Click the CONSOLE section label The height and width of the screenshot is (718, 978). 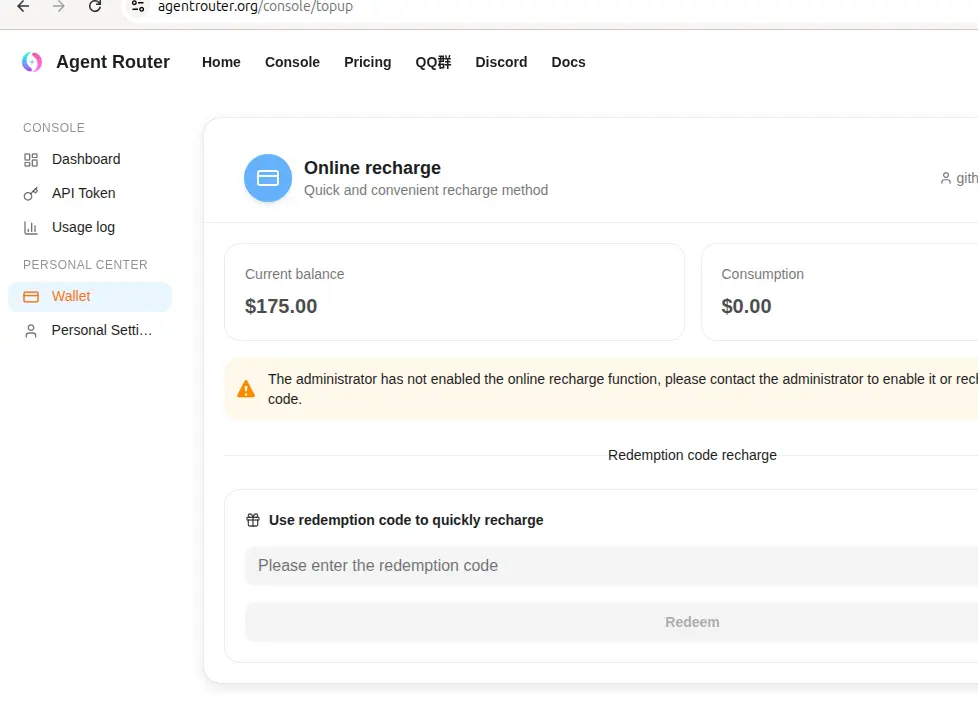(x=54, y=128)
